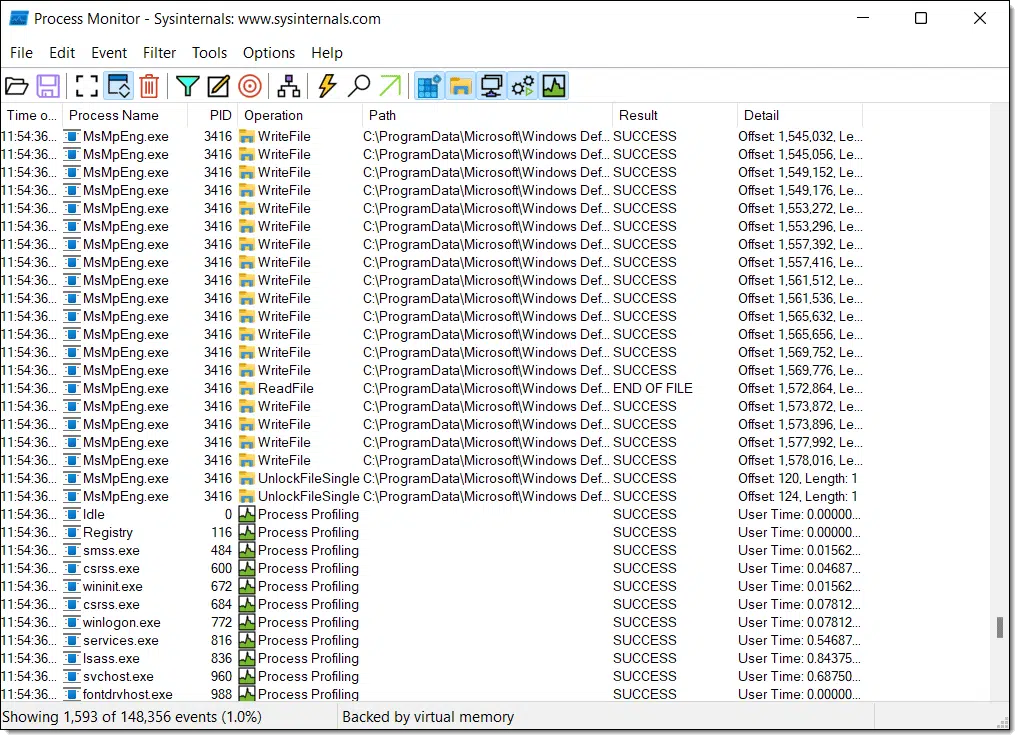Screen dimensions: 1020x740
Task: Open the Process Tree icon
Action: [288, 86]
